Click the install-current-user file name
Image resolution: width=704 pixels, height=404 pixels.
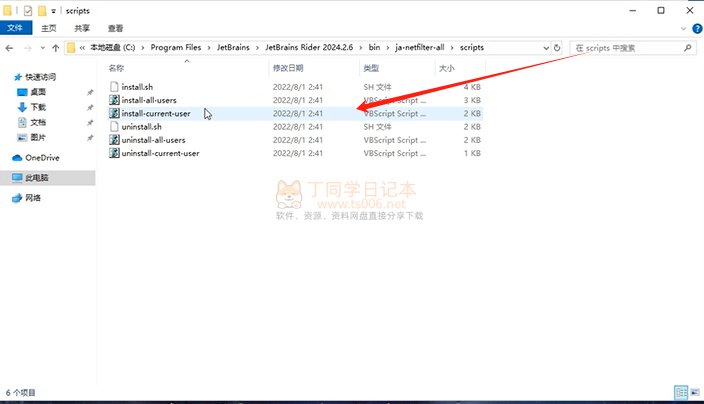[x=156, y=114]
